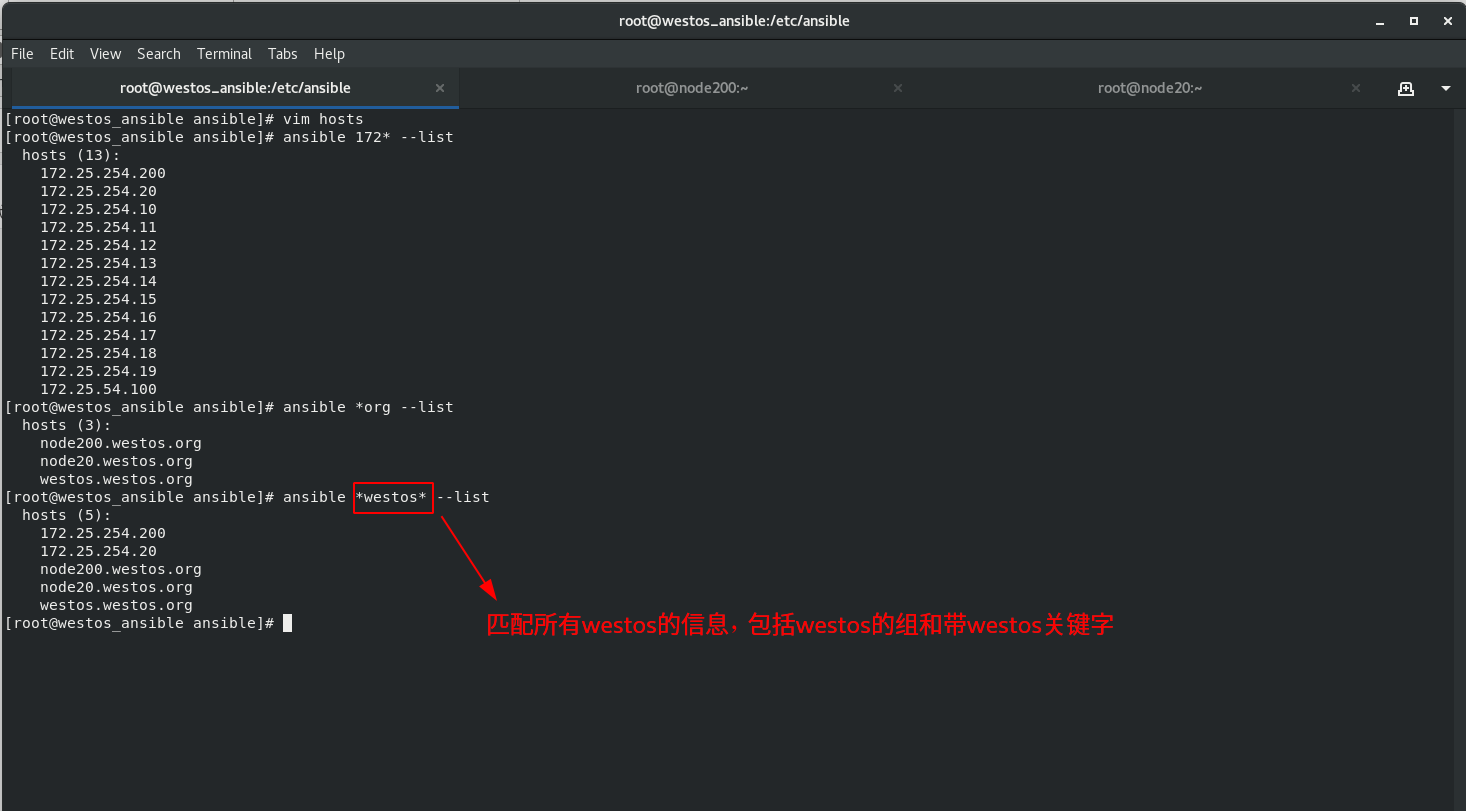Screen dimensions: 1466x811
Task: Open the Tabs menu
Action: point(283,54)
